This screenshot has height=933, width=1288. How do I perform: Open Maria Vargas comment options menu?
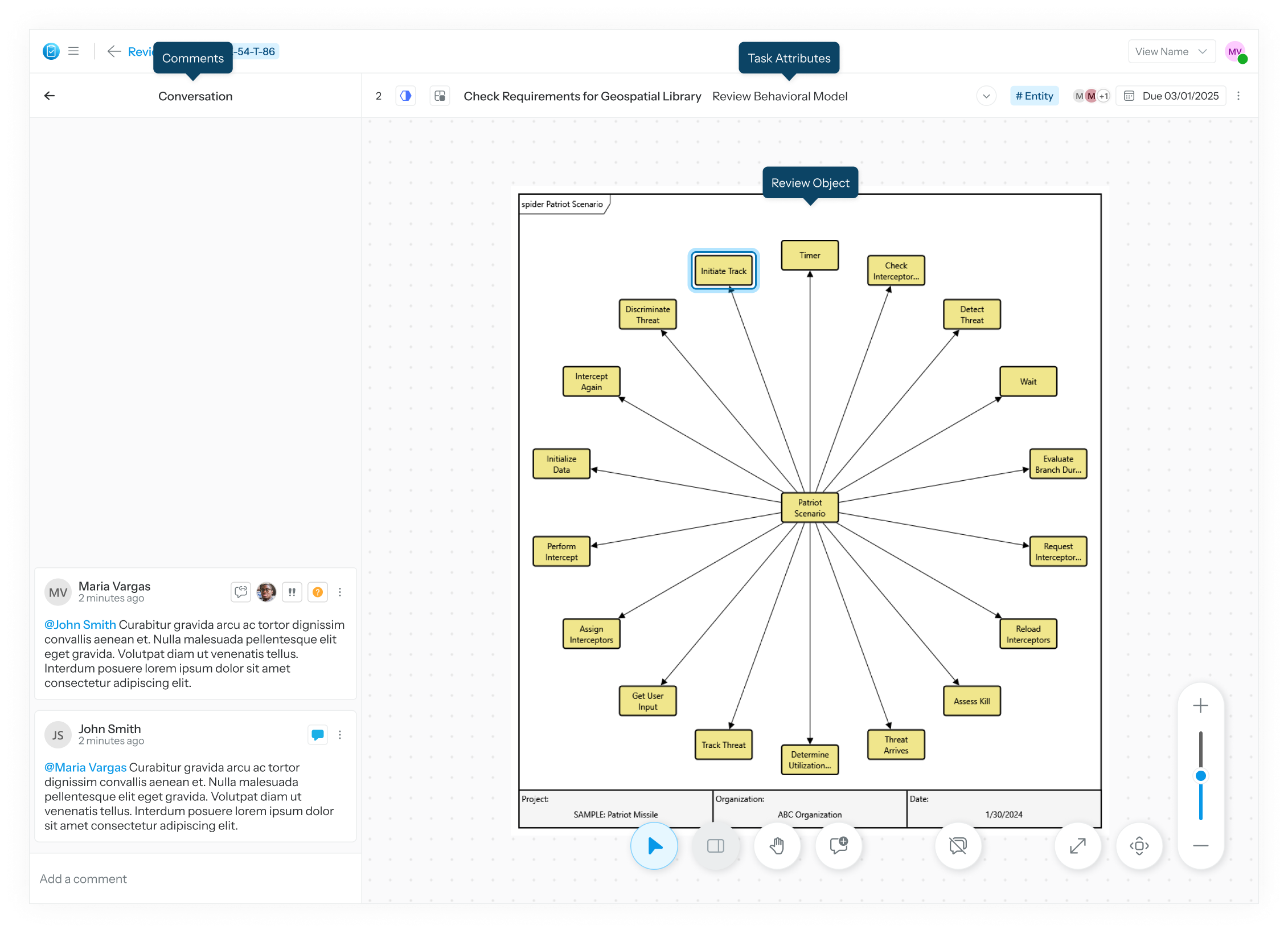[x=340, y=592]
